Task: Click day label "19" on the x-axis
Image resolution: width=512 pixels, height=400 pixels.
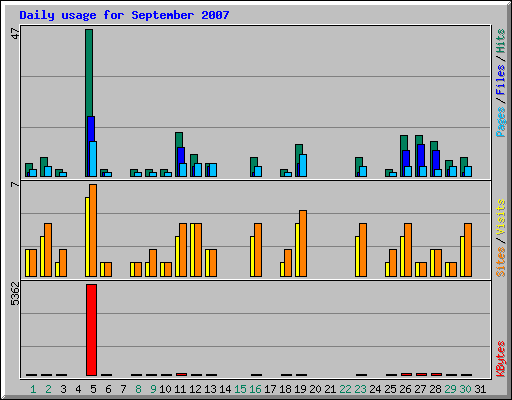Action: click(300, 389)
